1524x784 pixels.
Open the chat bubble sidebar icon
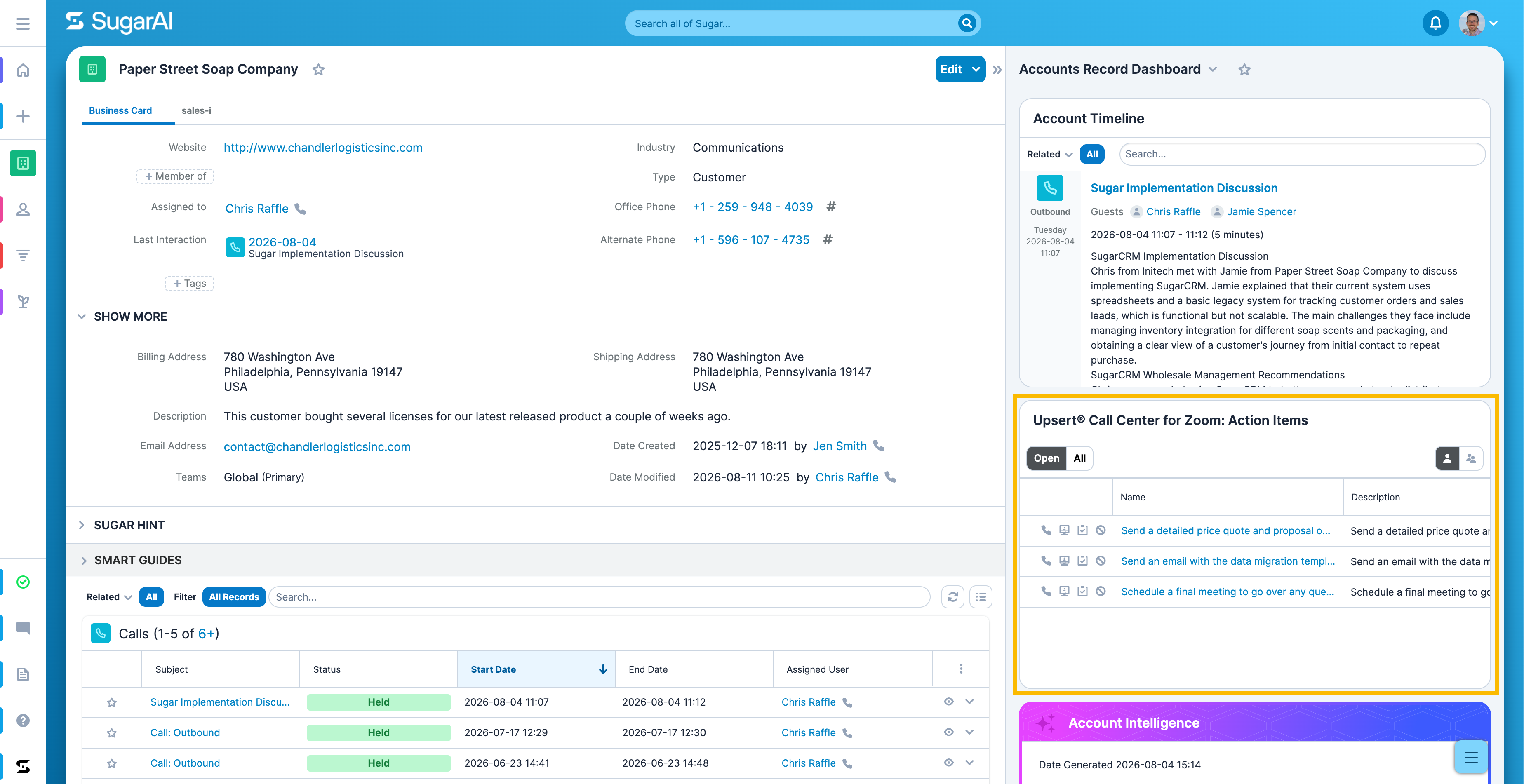(x=23, y=628)
